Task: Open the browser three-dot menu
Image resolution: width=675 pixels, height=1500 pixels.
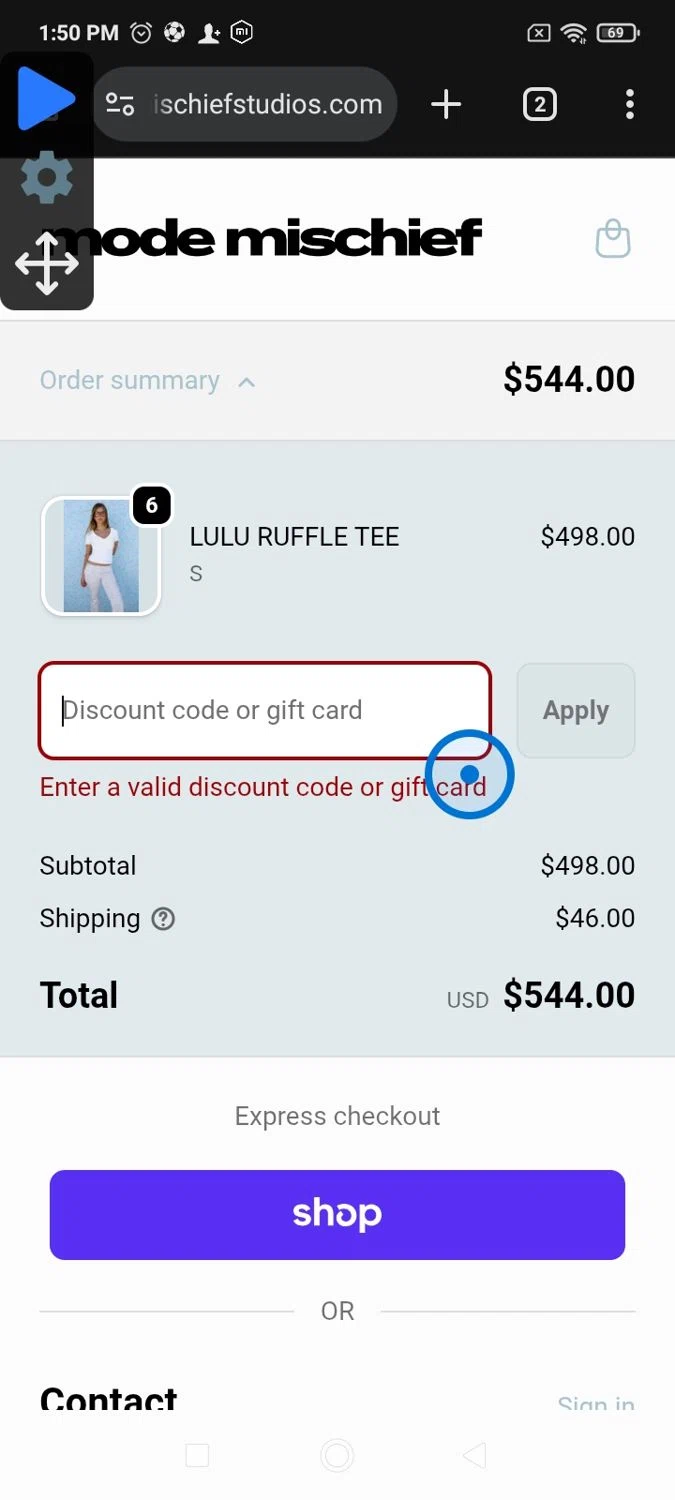Action: [629, 104]
